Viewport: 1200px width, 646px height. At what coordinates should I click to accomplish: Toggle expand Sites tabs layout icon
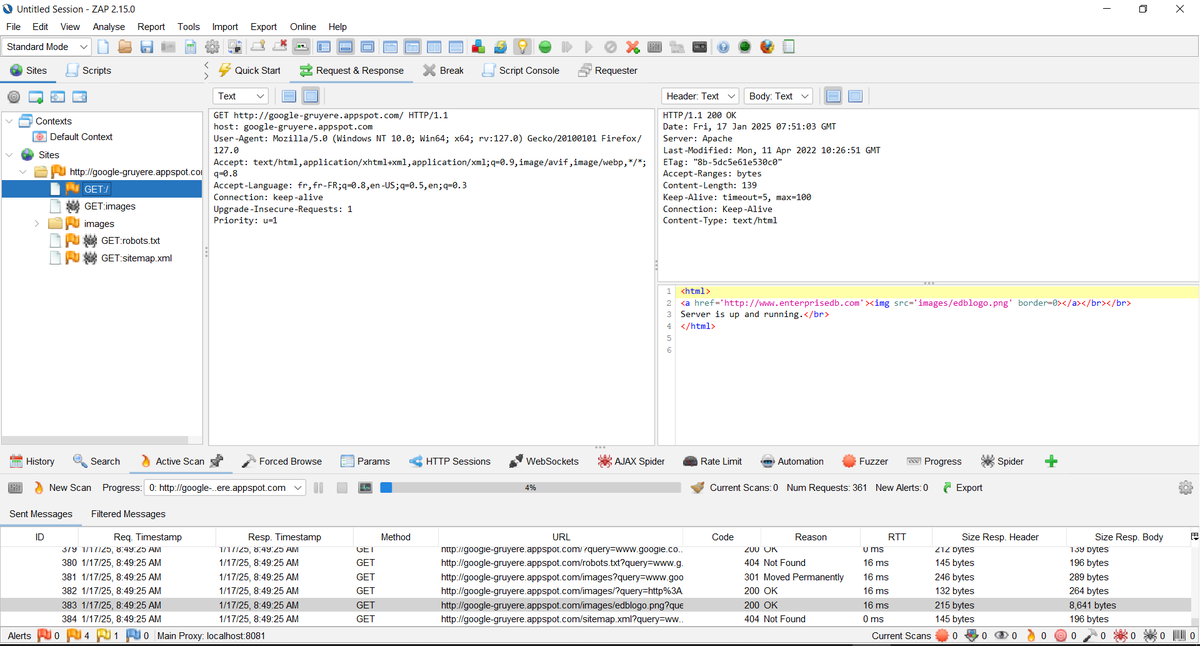point(324,47)
